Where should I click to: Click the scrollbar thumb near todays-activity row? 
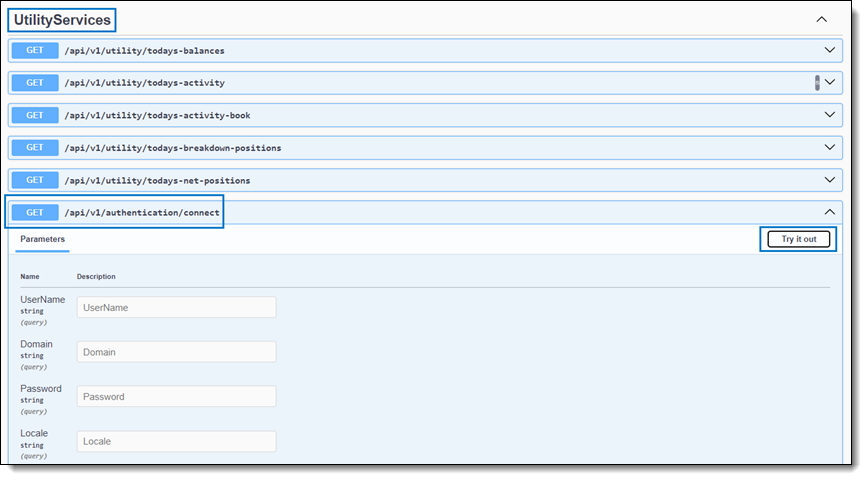[x=817, y=83]
